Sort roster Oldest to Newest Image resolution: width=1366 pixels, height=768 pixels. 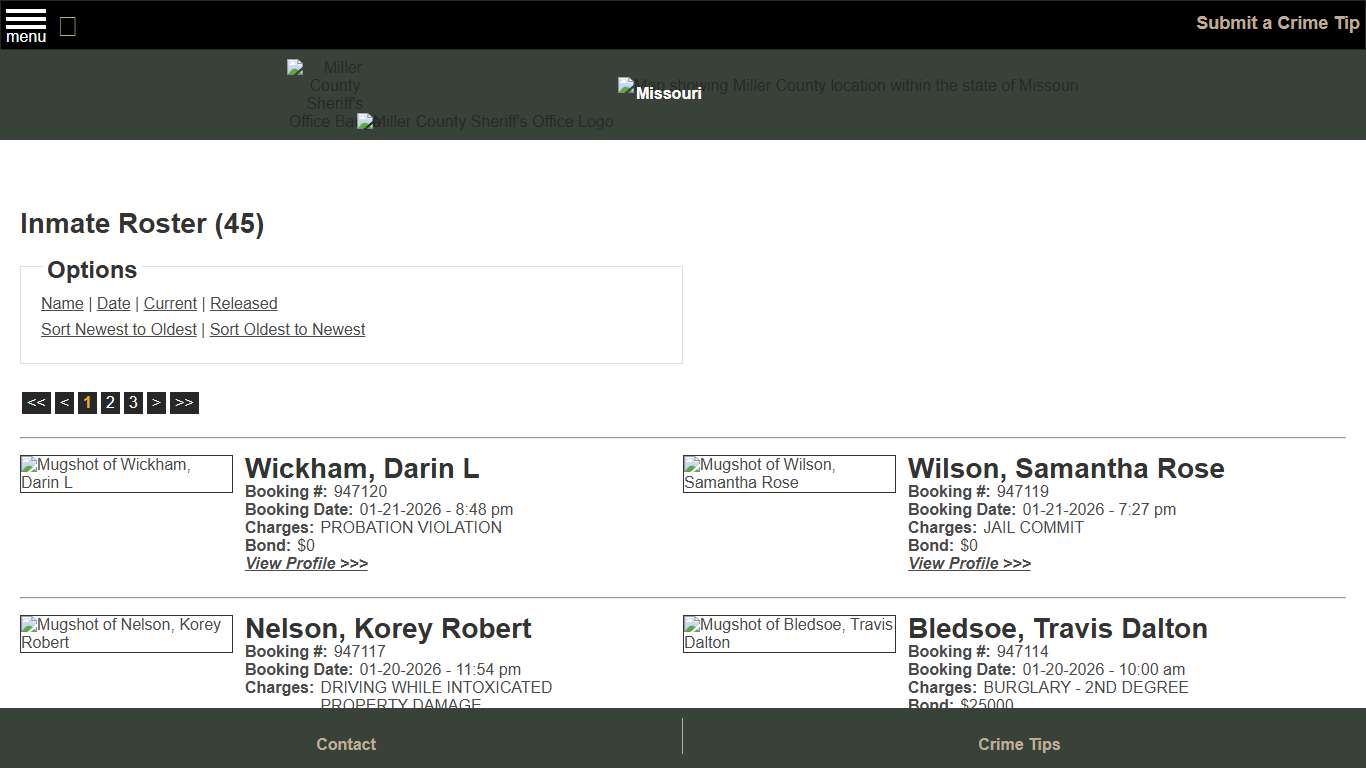coord(287,329)
